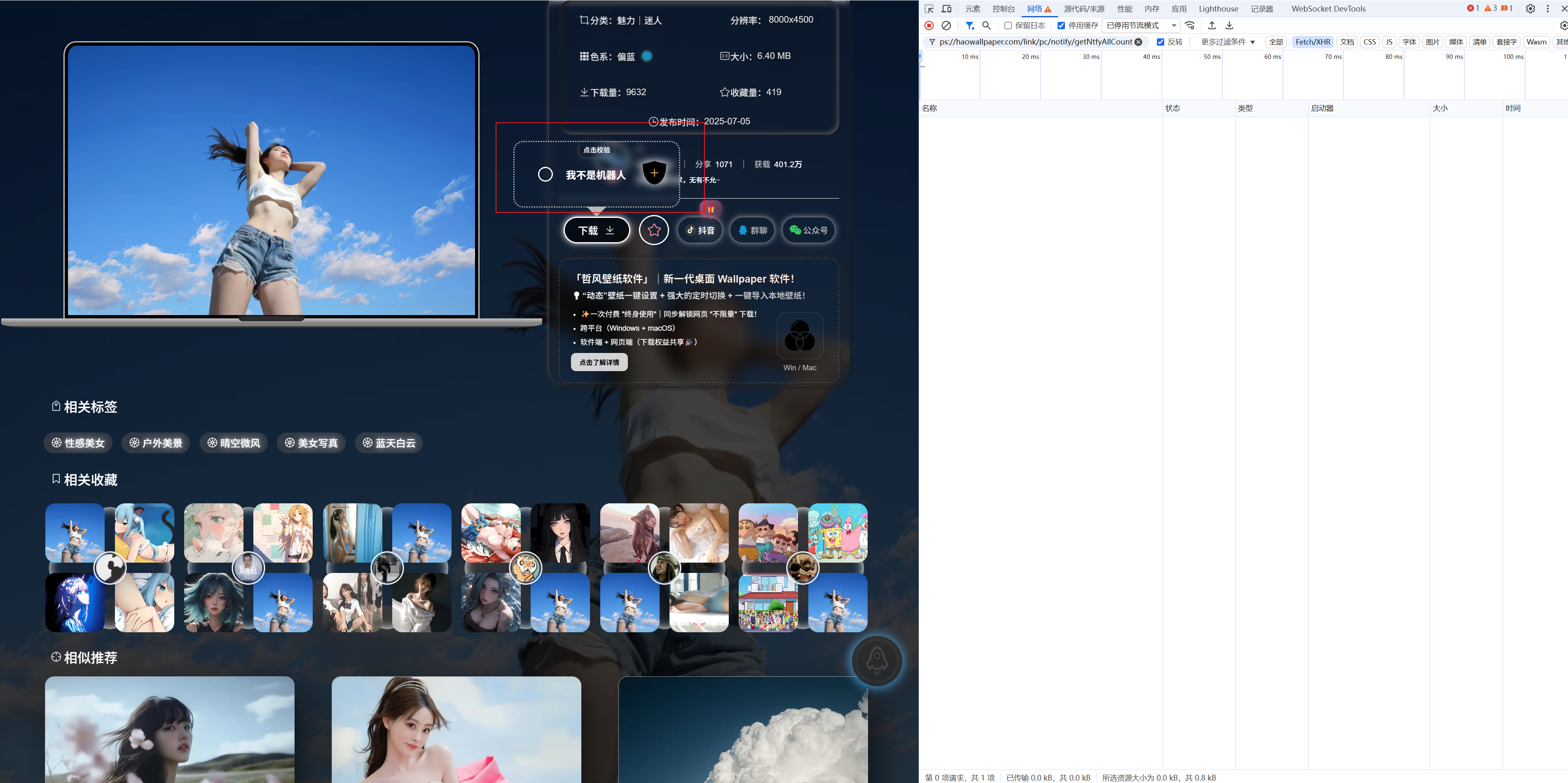
Task: Click the star favorite button
Action: click(x=654, y=230)
